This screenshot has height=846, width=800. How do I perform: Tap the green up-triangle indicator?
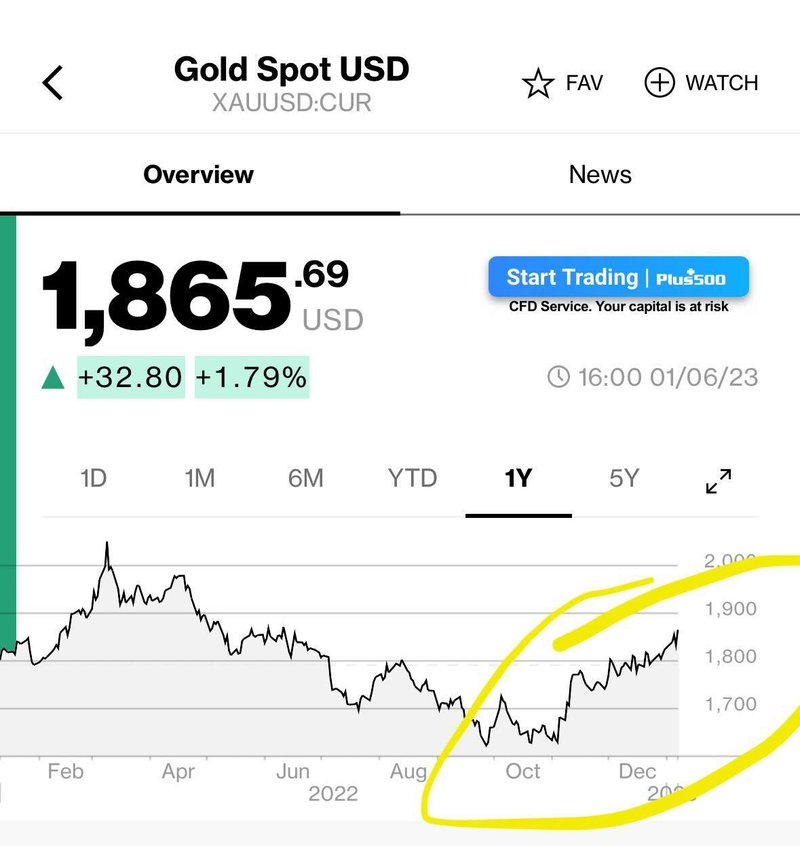point(53,377)
